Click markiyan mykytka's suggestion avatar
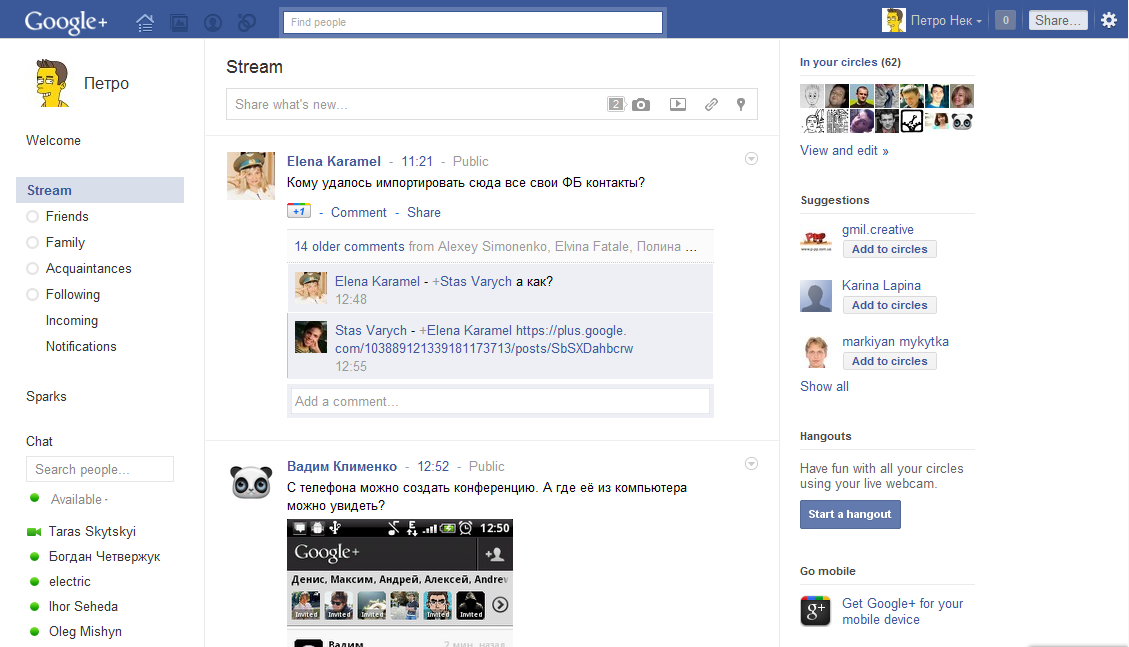 click(816, 352)
